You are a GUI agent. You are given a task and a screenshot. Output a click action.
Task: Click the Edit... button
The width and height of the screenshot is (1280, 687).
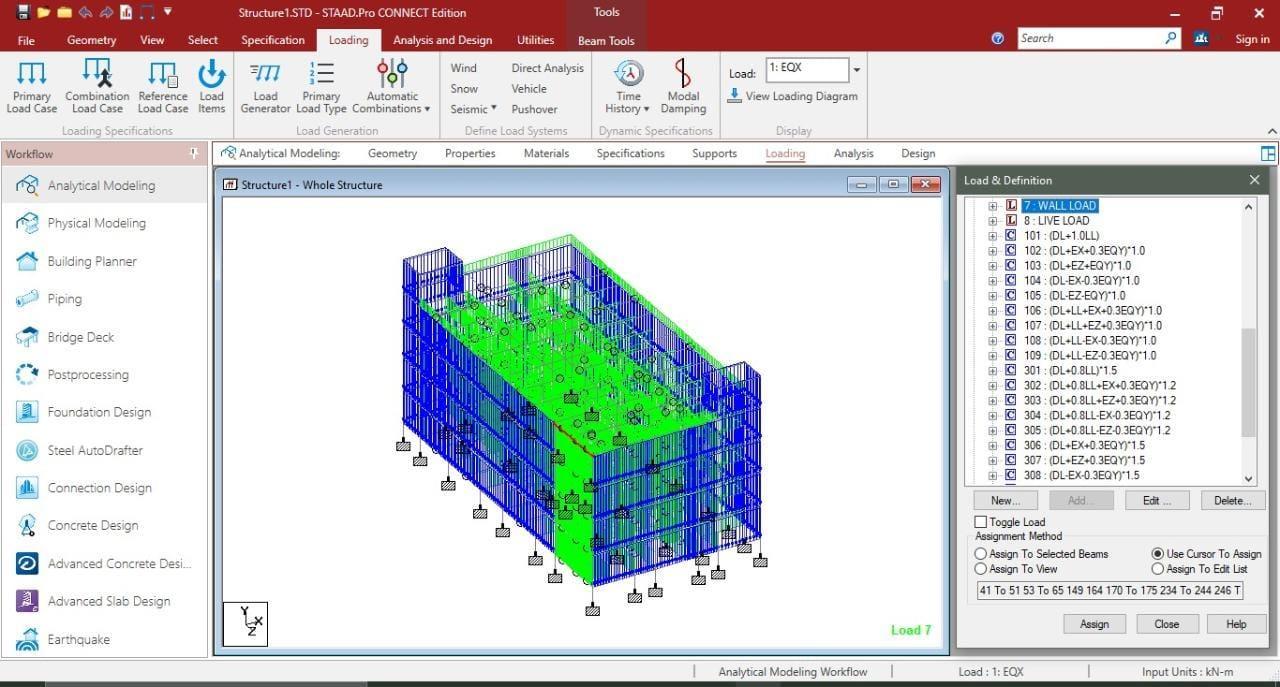(1157, 500)
